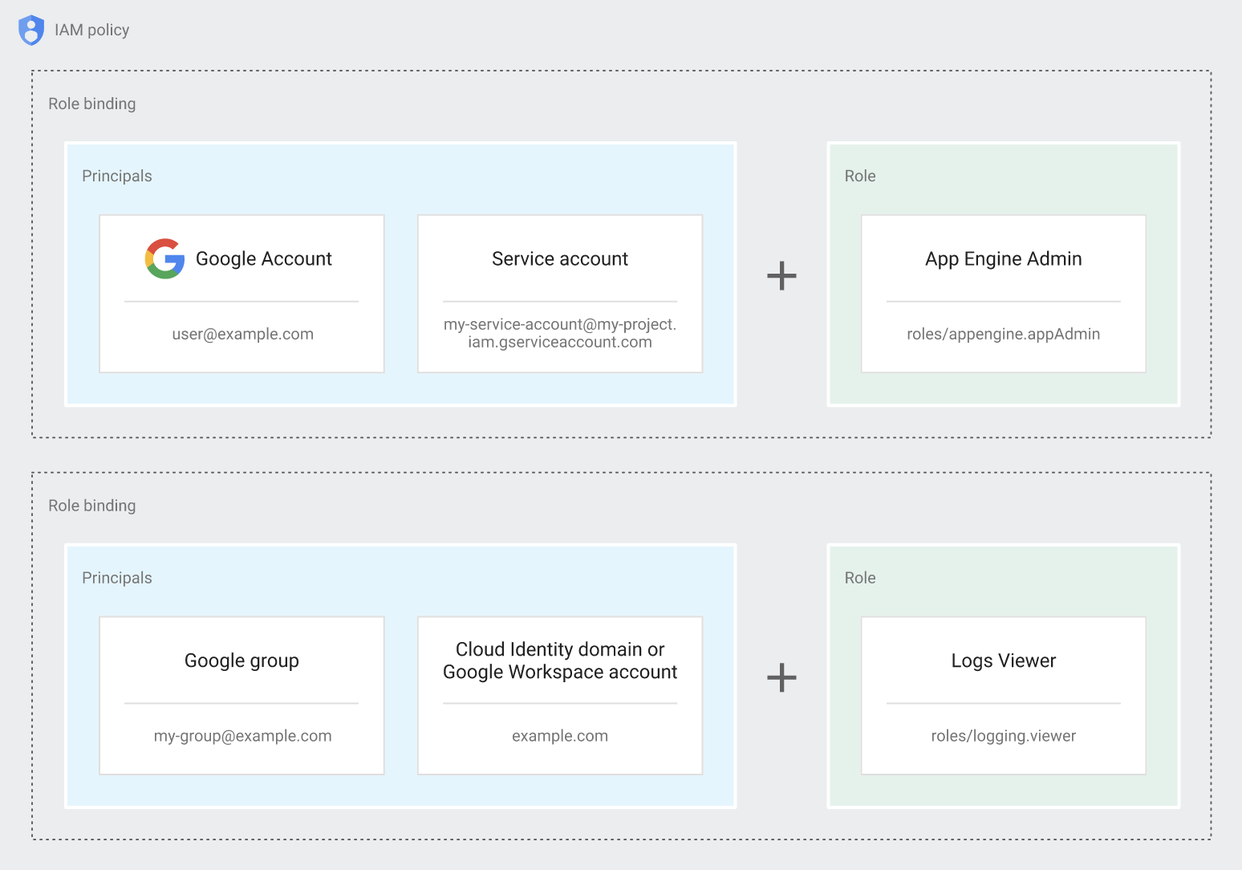Viewport: 1242px width, 870px height.
Task: Click Cloud Identity domain or Google Workspace heading
Action: coord(560,661)
